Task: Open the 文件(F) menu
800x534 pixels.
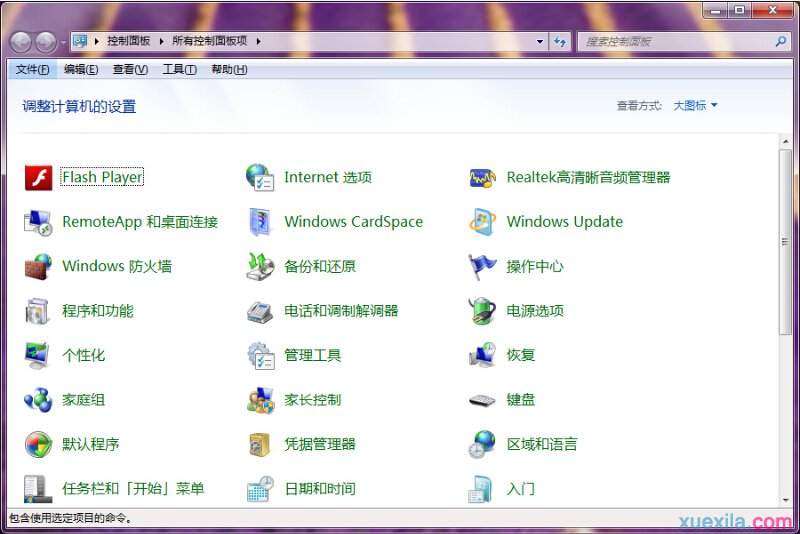Action: pos(32,69)
